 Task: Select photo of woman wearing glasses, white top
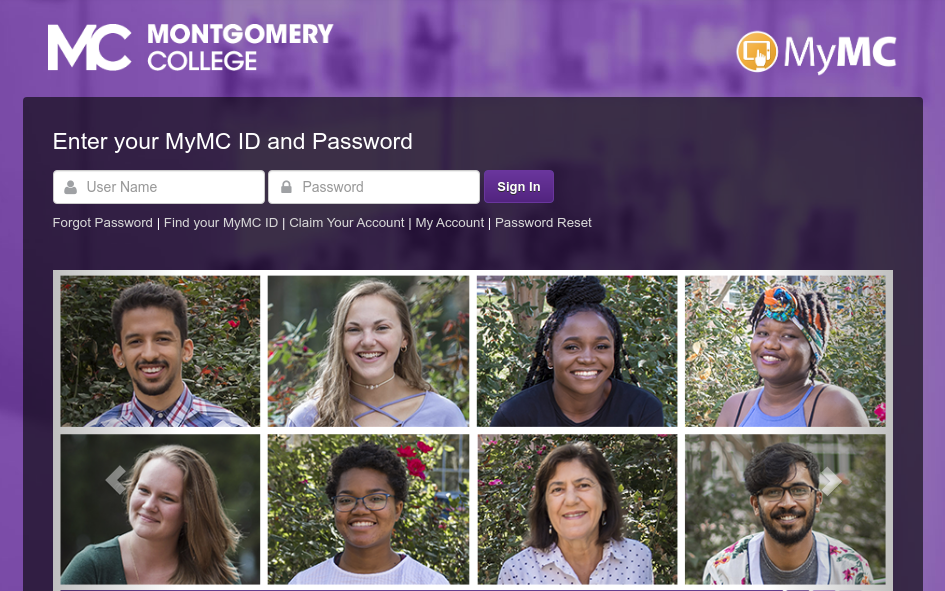pyautogui.click(x=368, y=509)
